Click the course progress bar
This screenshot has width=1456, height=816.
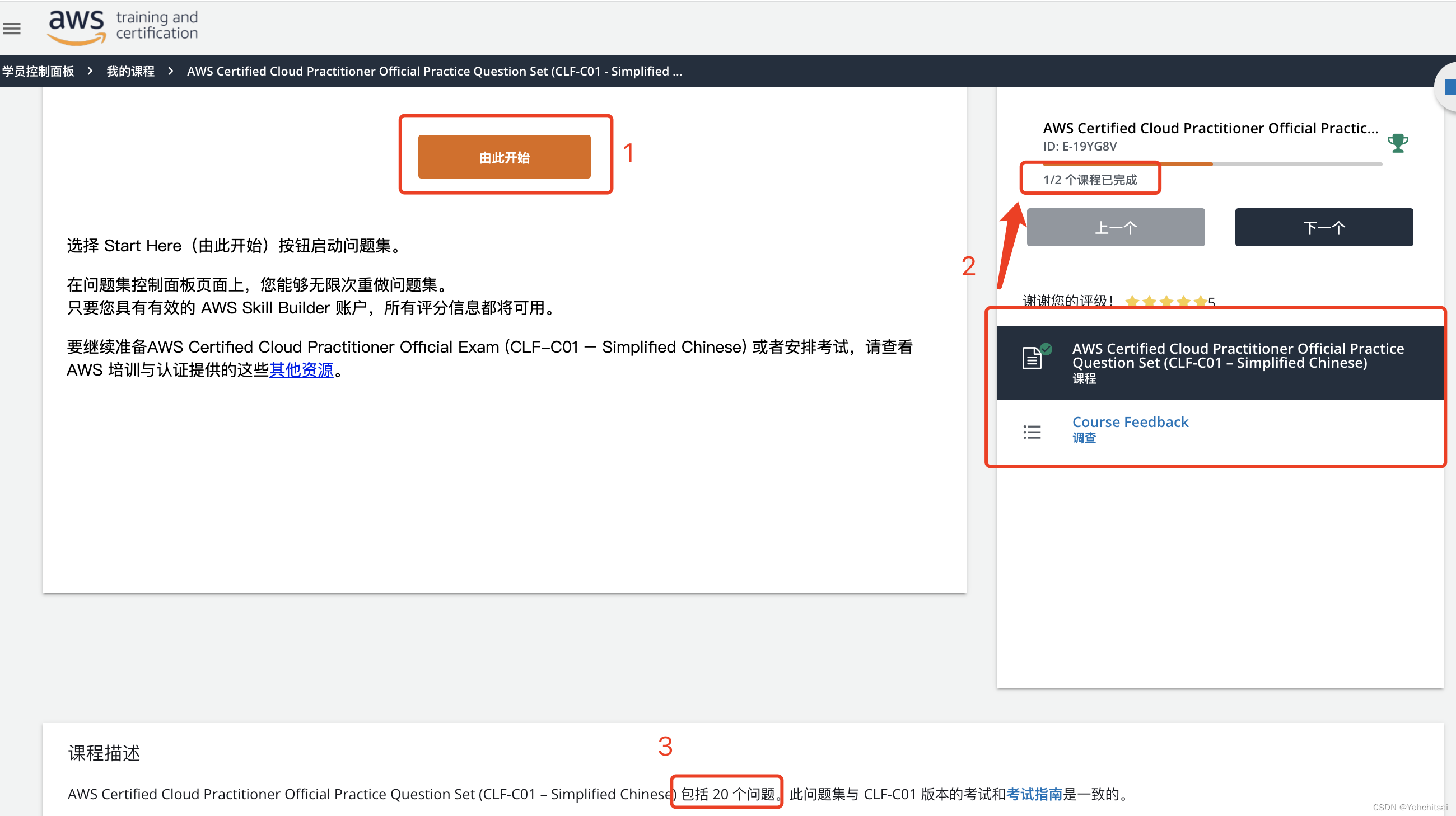(1212, 165)
